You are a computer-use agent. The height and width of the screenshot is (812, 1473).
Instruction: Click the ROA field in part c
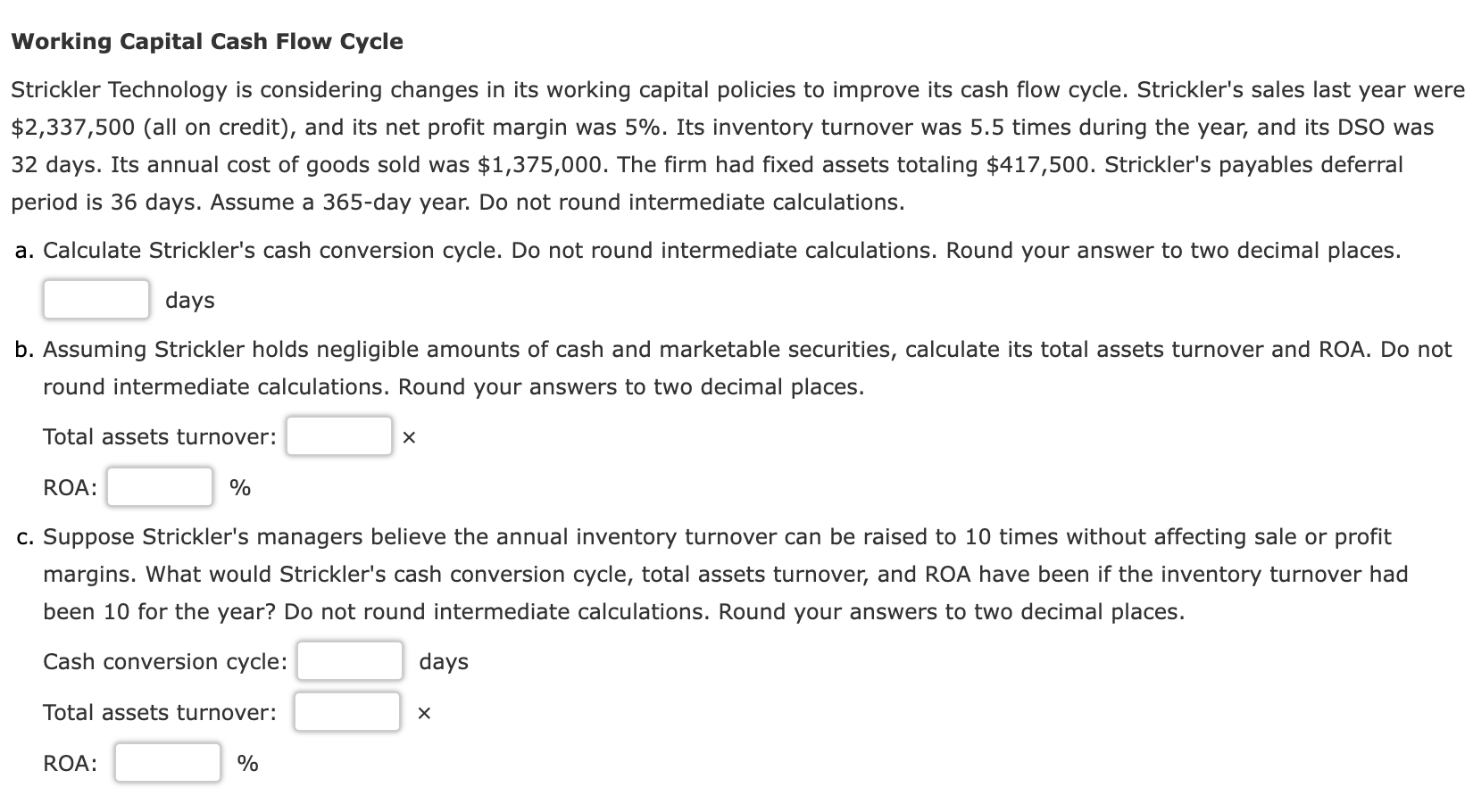167,763
